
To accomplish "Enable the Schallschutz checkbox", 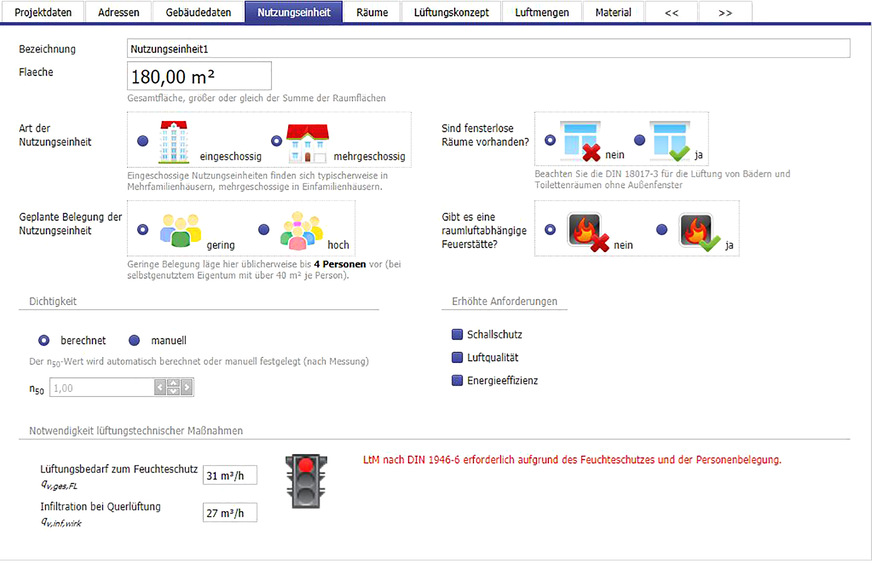I will click(457, 335).
